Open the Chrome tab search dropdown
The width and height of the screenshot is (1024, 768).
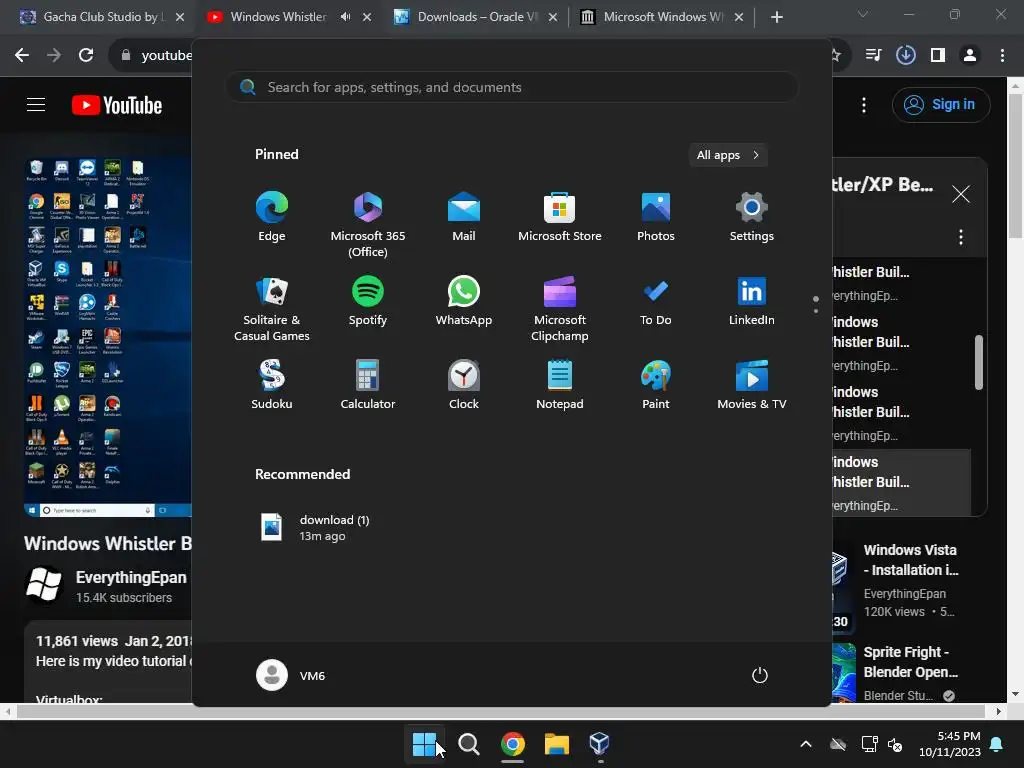(863, 15)
